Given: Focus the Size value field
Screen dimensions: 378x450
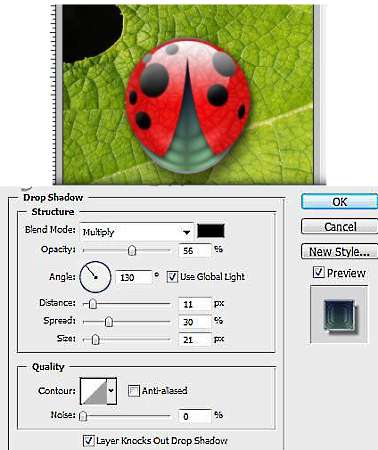Looking at the screenshot, I should [x=195, y=340].
